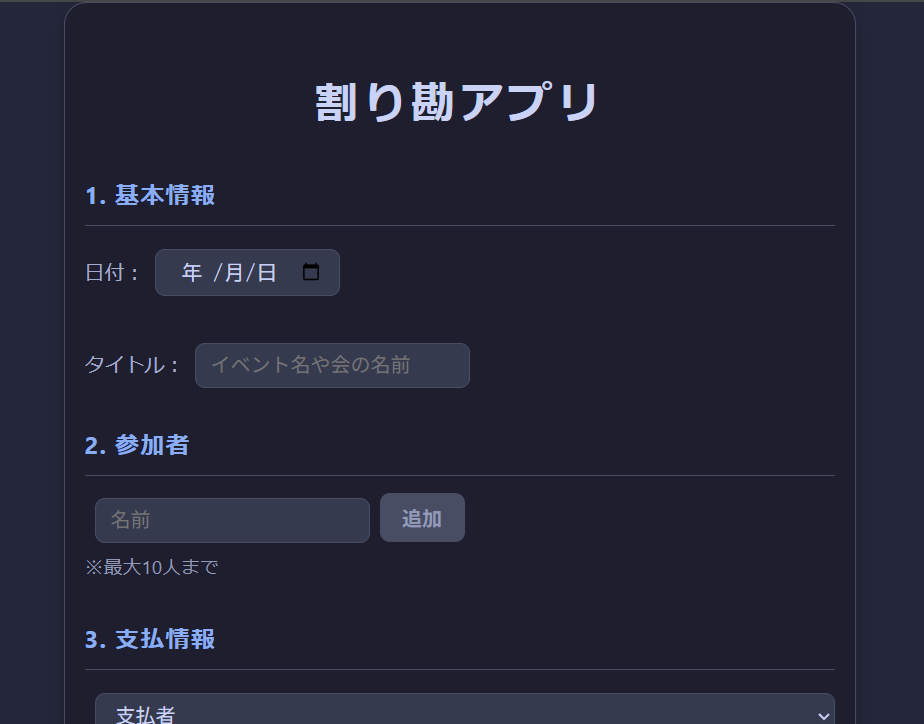
Task: Click the 名前 participant name field
Action: pos(232,520)
